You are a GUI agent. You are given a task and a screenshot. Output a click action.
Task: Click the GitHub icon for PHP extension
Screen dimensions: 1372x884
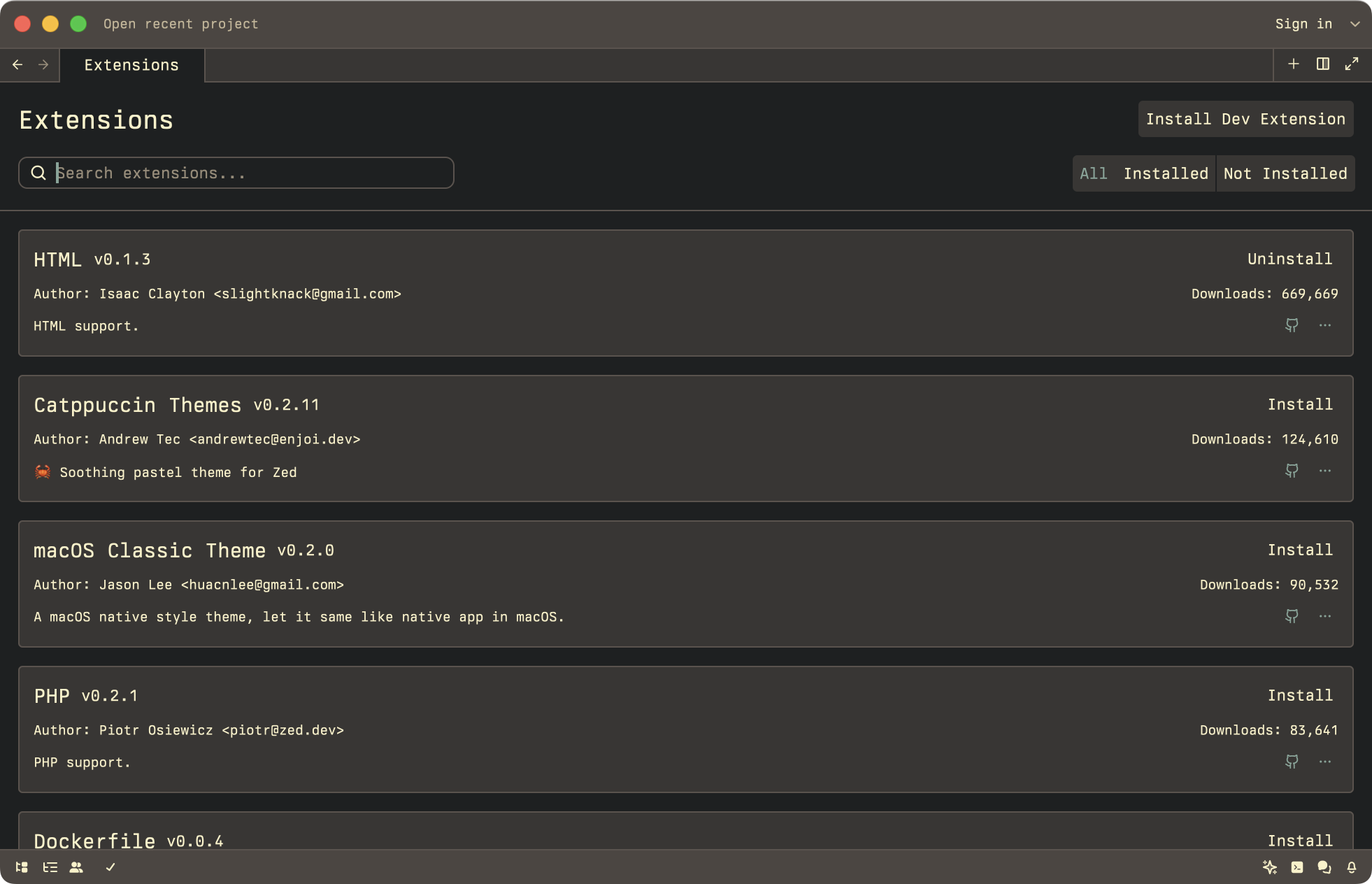click(1291, 761)
